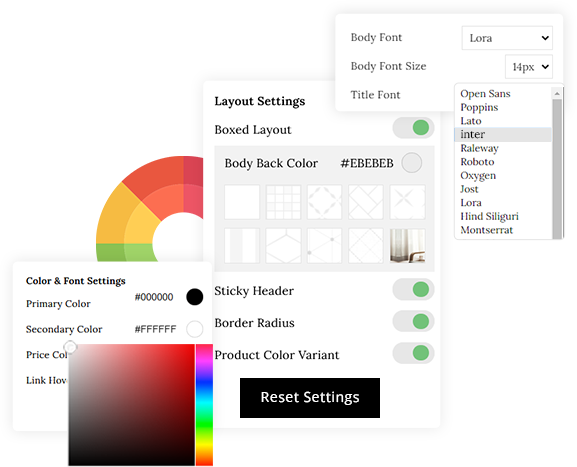Click the color picker circular handle
The height and width of the screenshot is (467, 577).
point(70,347)
